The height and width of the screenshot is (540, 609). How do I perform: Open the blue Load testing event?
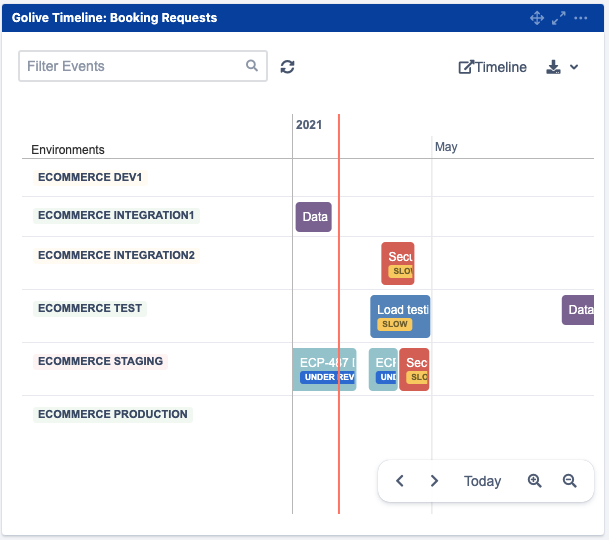coord(400,315)
